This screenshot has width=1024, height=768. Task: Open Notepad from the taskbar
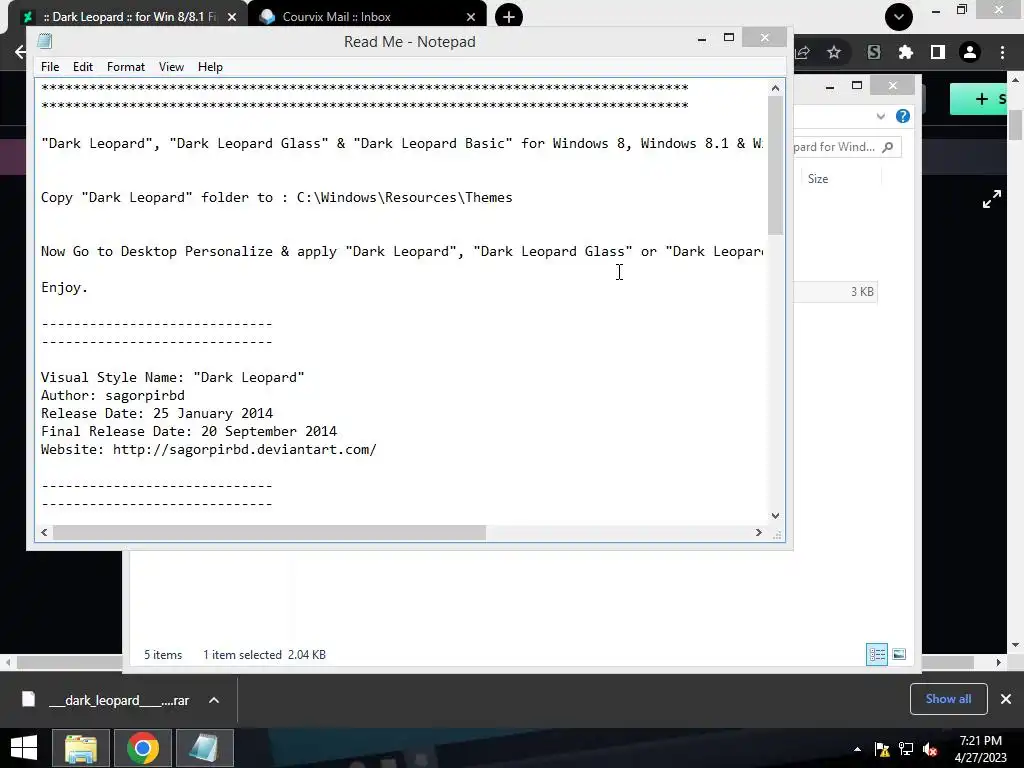(204, 748)
